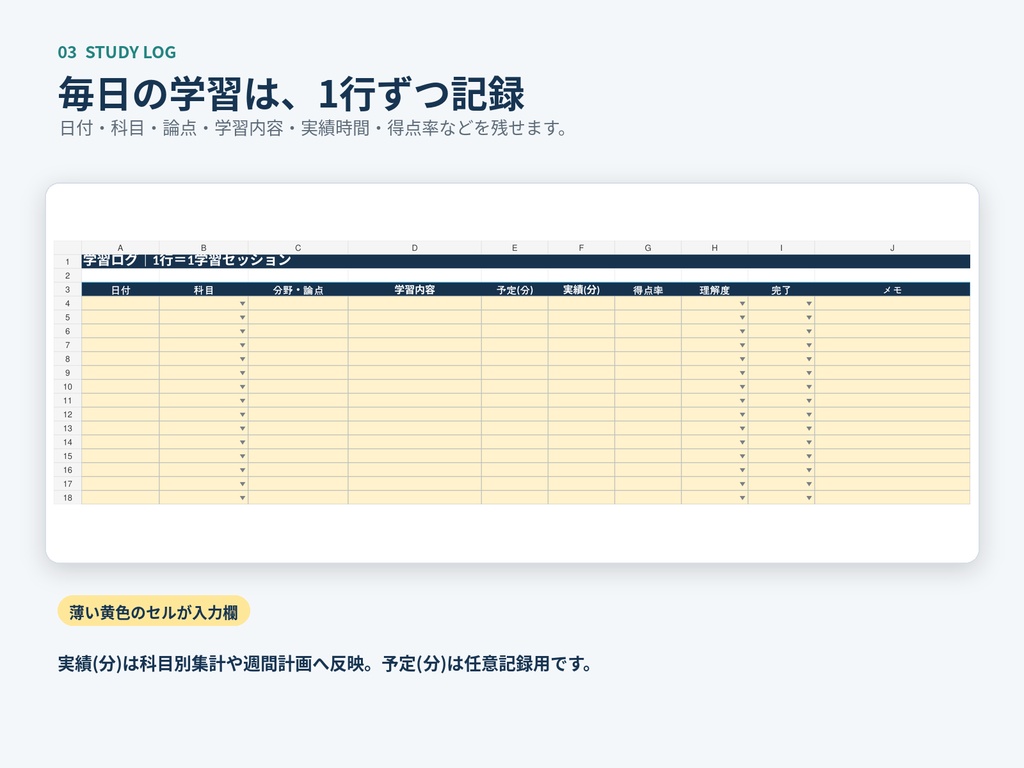Click the 学習内容 input cell in row 5
The width and height of the screenshot is (1024, 768).
click(x=415, y=317)
